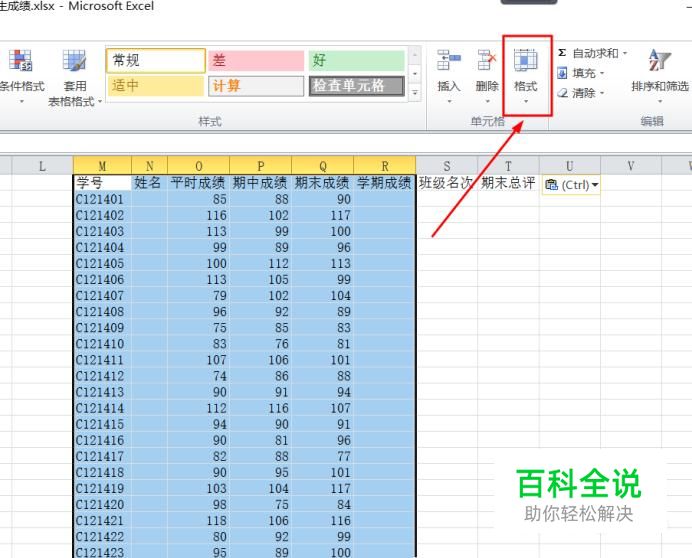Open Sort & Filter (排序和筛选)
Screen dimensions: 692x558
click(660, 76)
